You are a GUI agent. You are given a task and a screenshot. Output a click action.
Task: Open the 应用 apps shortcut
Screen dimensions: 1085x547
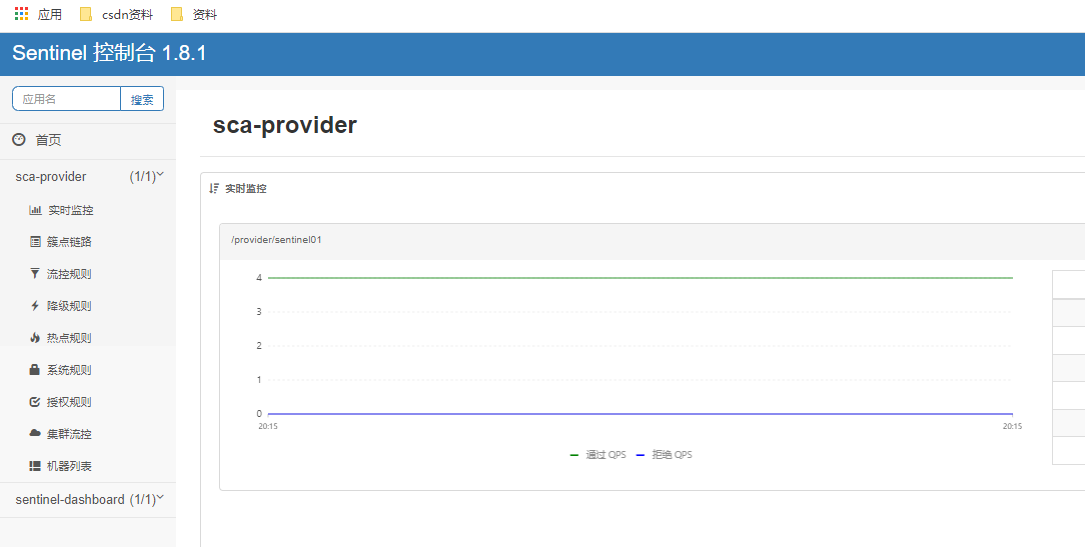(38, 15)
